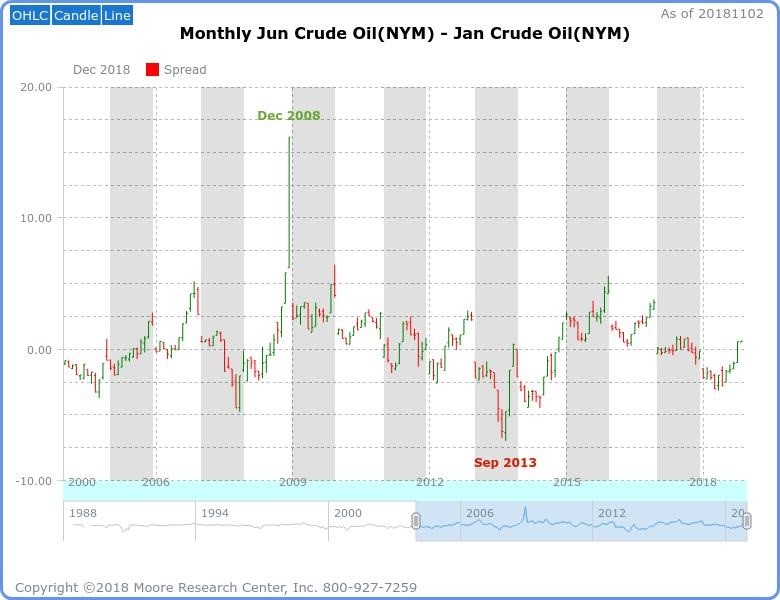Click the Spread legend label

coord(185,70)
